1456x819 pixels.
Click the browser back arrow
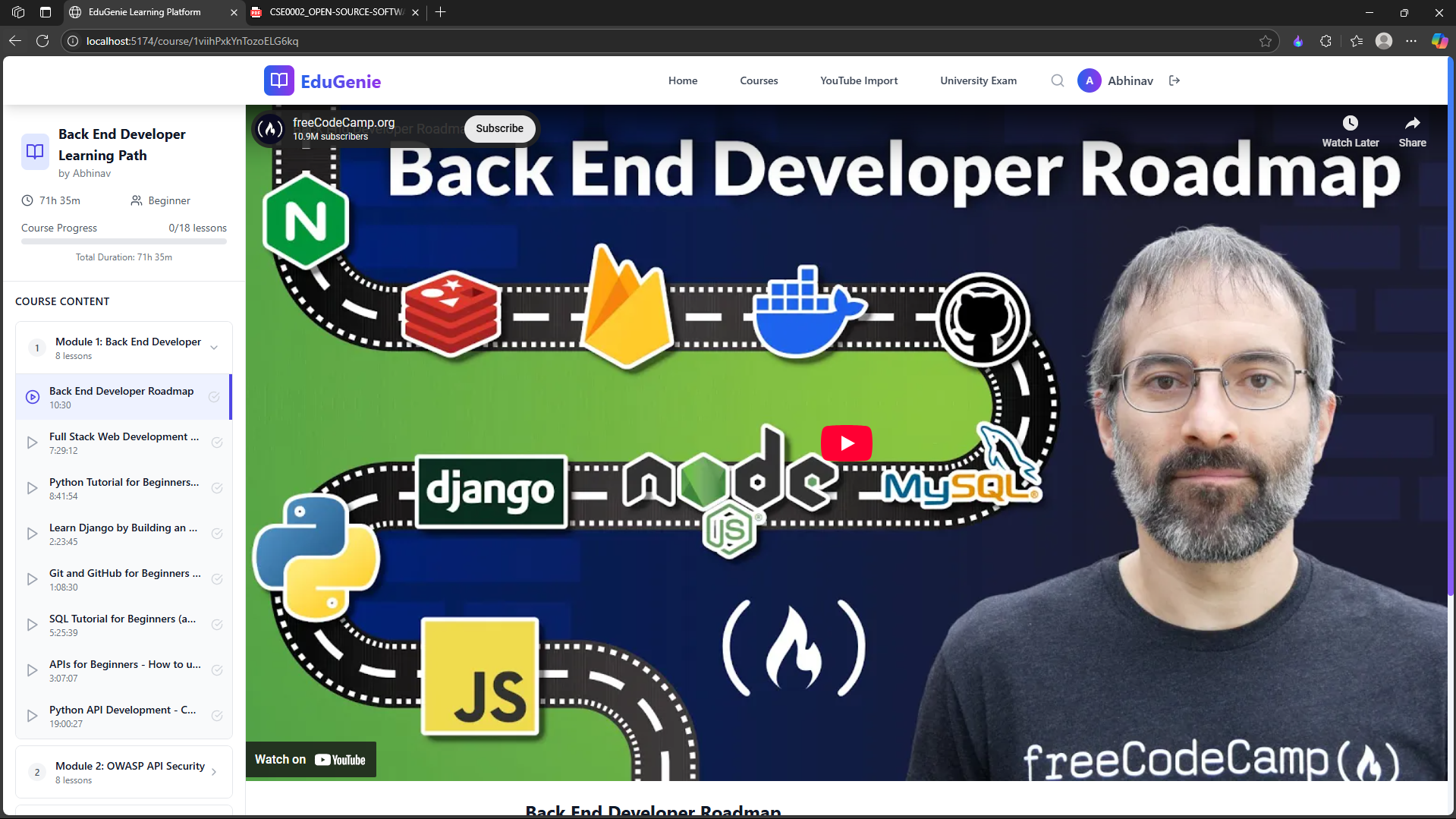coord(15,41)
